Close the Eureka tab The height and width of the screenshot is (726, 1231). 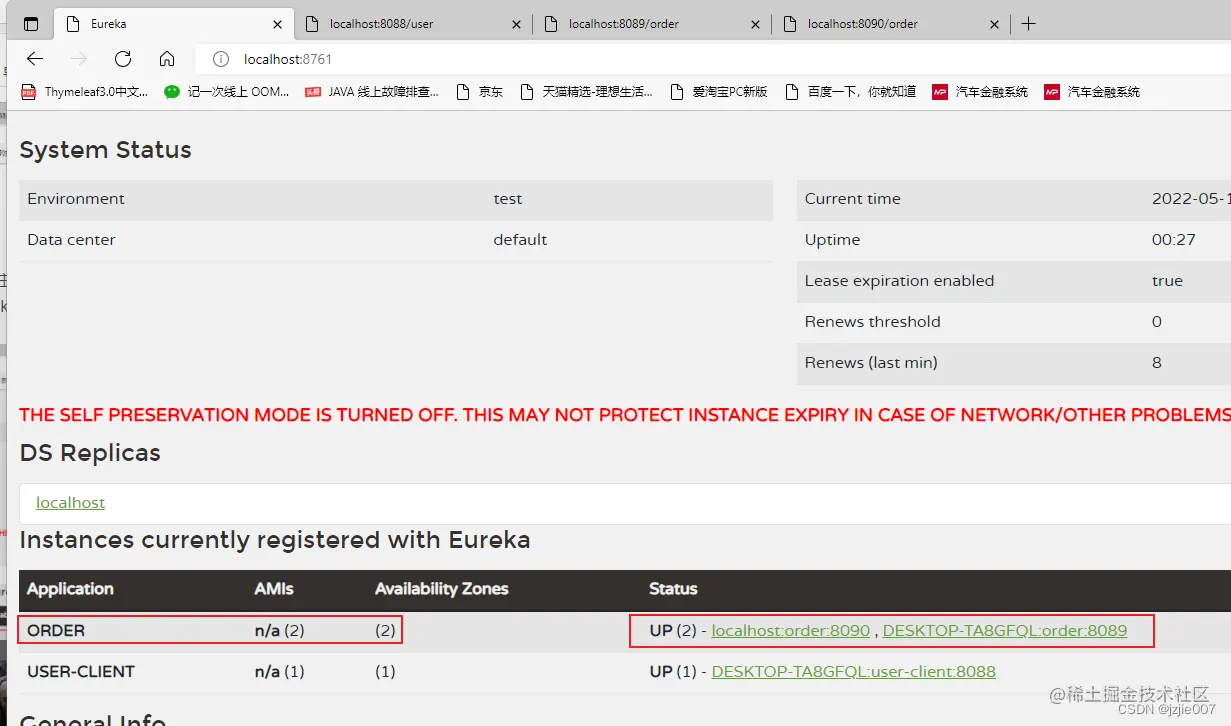[277, 24]
